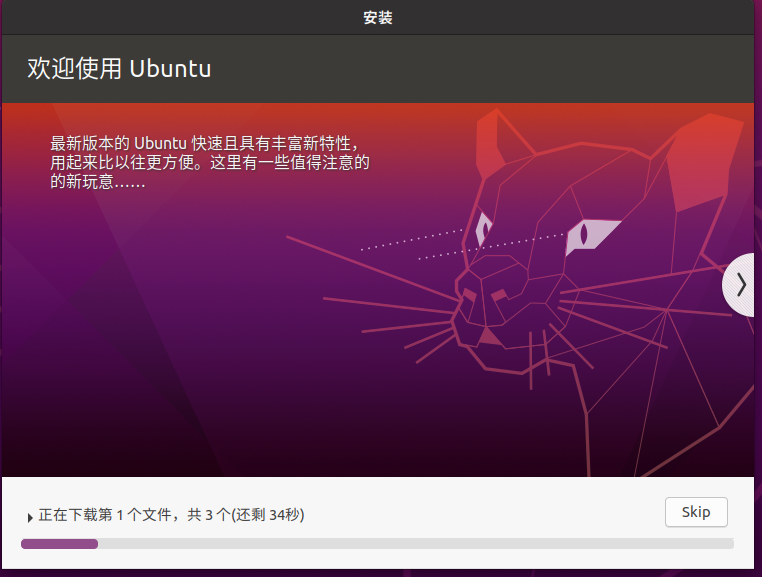Click the purple download progress bar
Screen dimensions: 762x577
tap(377, 544)
